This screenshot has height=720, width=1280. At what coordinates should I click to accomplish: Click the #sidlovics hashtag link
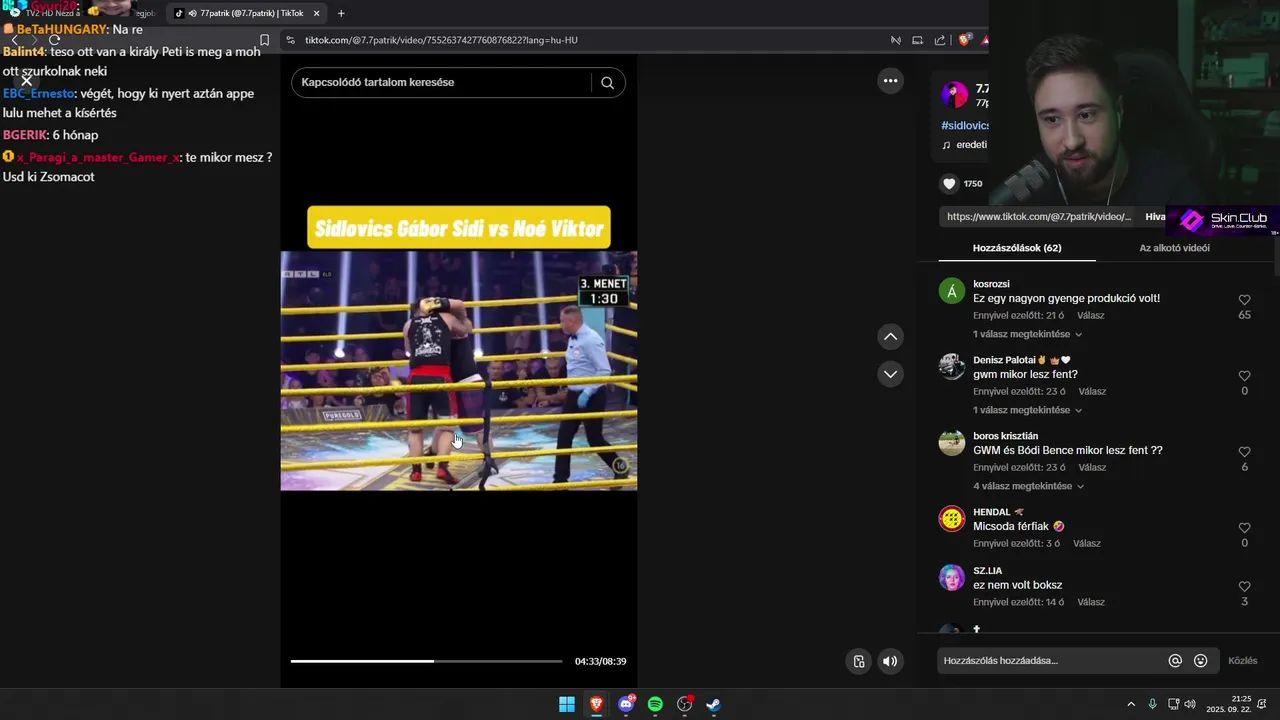(965, 126)
